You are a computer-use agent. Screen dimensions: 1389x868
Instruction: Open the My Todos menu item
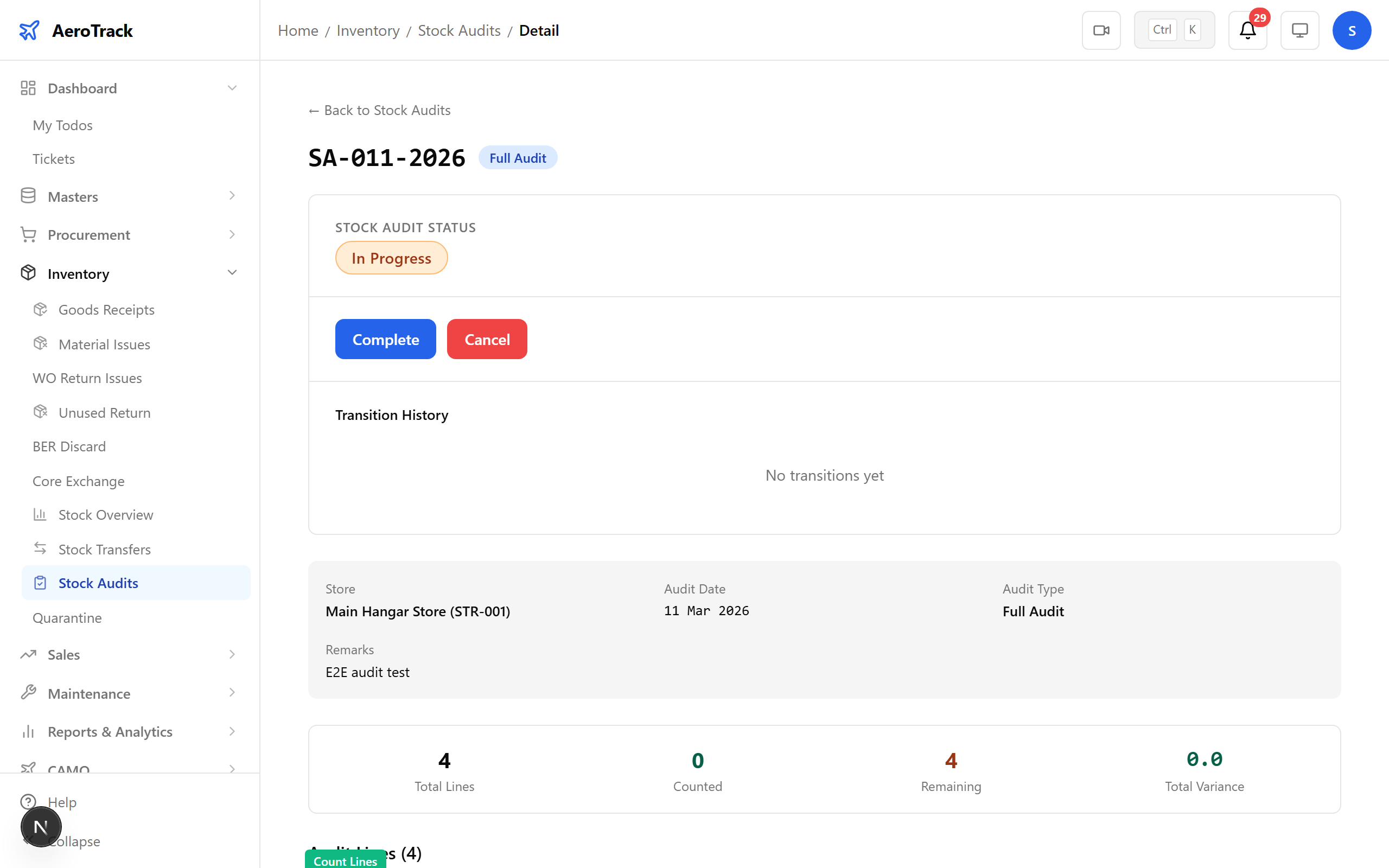(62, 125)
